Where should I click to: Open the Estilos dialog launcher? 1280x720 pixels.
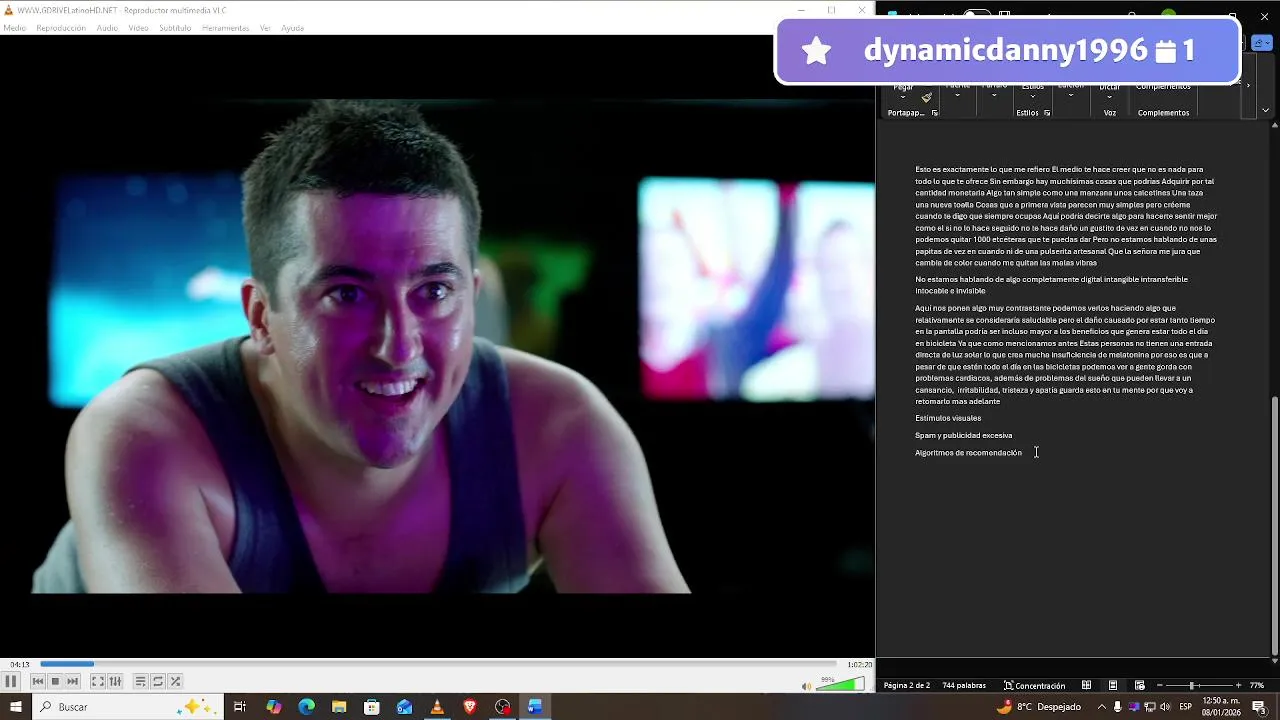click(x=1047, y=113)
